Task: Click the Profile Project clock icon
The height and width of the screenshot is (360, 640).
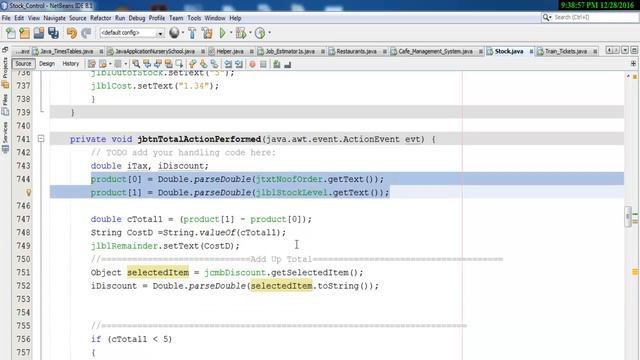Action: pyautogui.click(x=260, y=33)
